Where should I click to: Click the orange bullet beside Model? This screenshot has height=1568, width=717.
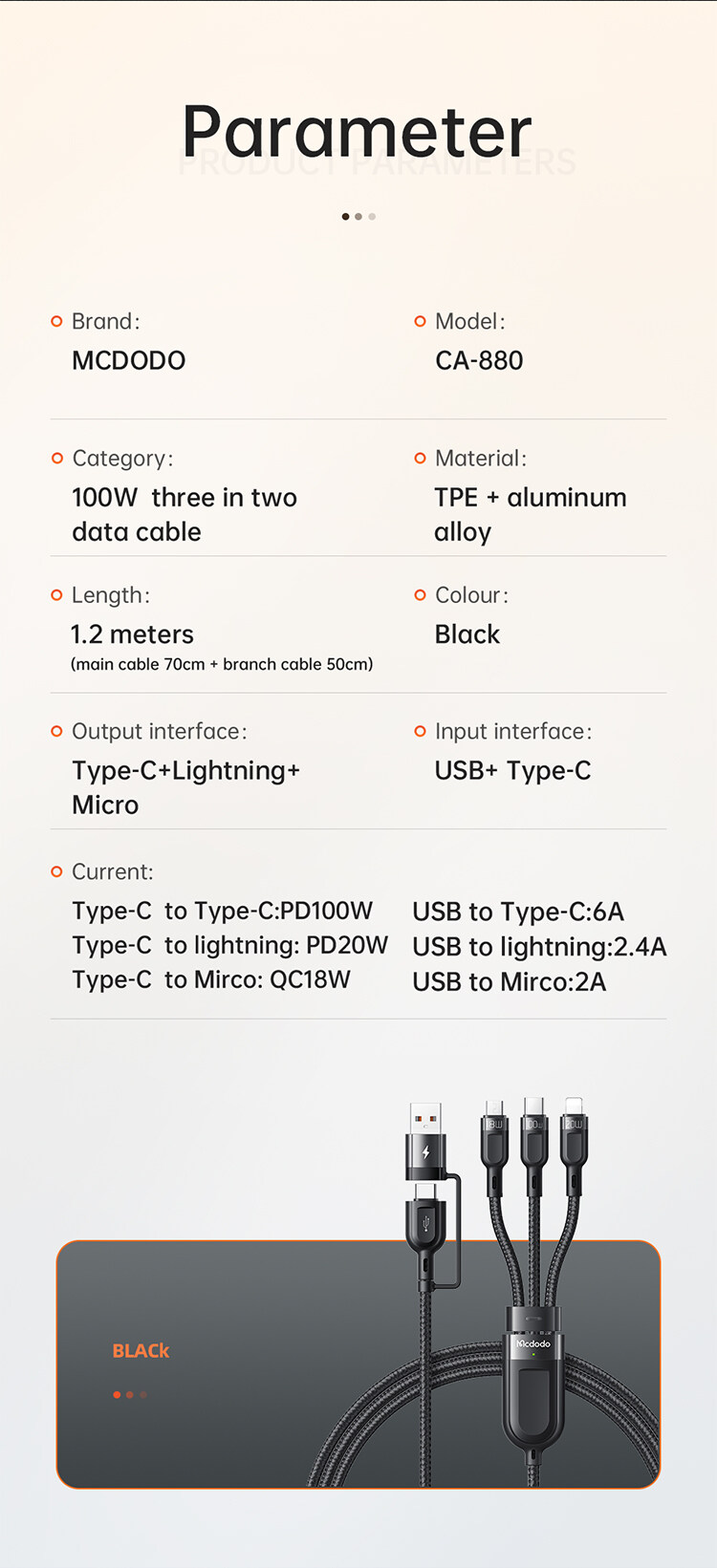420,322
